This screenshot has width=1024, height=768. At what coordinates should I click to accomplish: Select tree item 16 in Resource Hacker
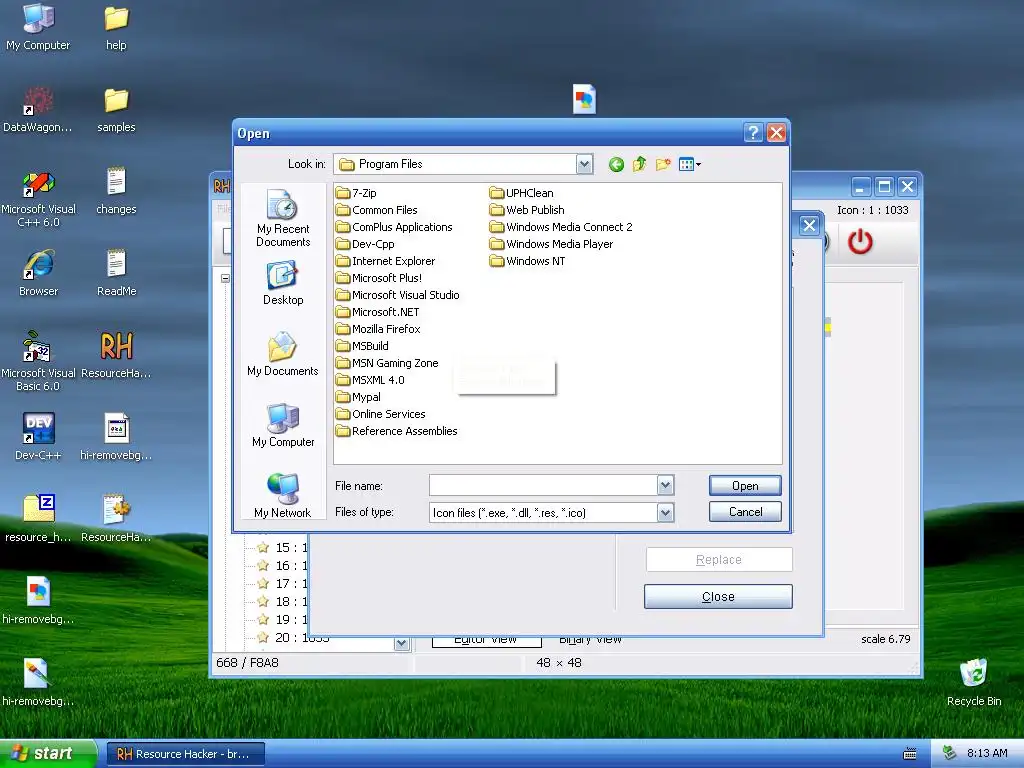click(281, 566)
